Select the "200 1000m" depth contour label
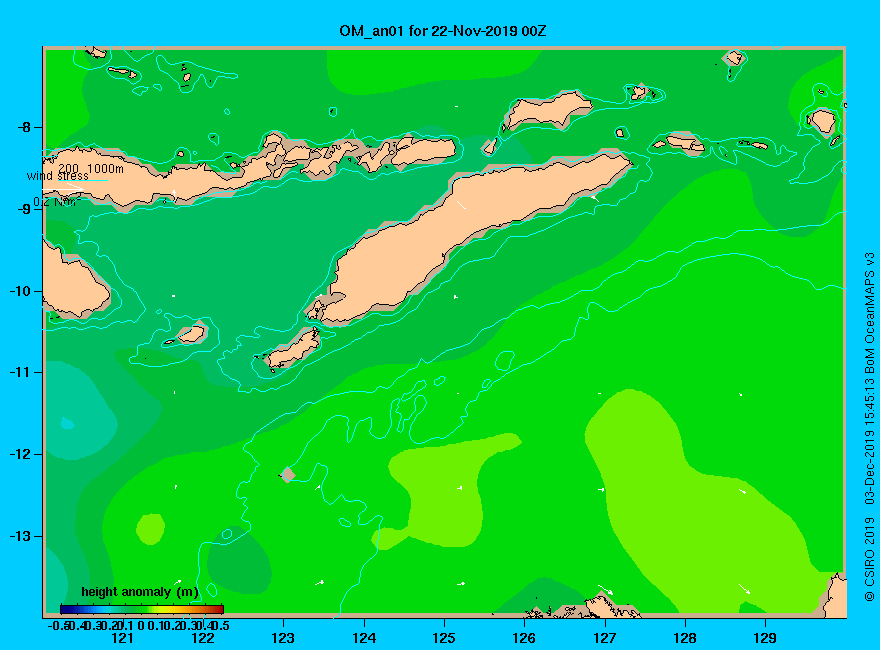 [91, 168]
